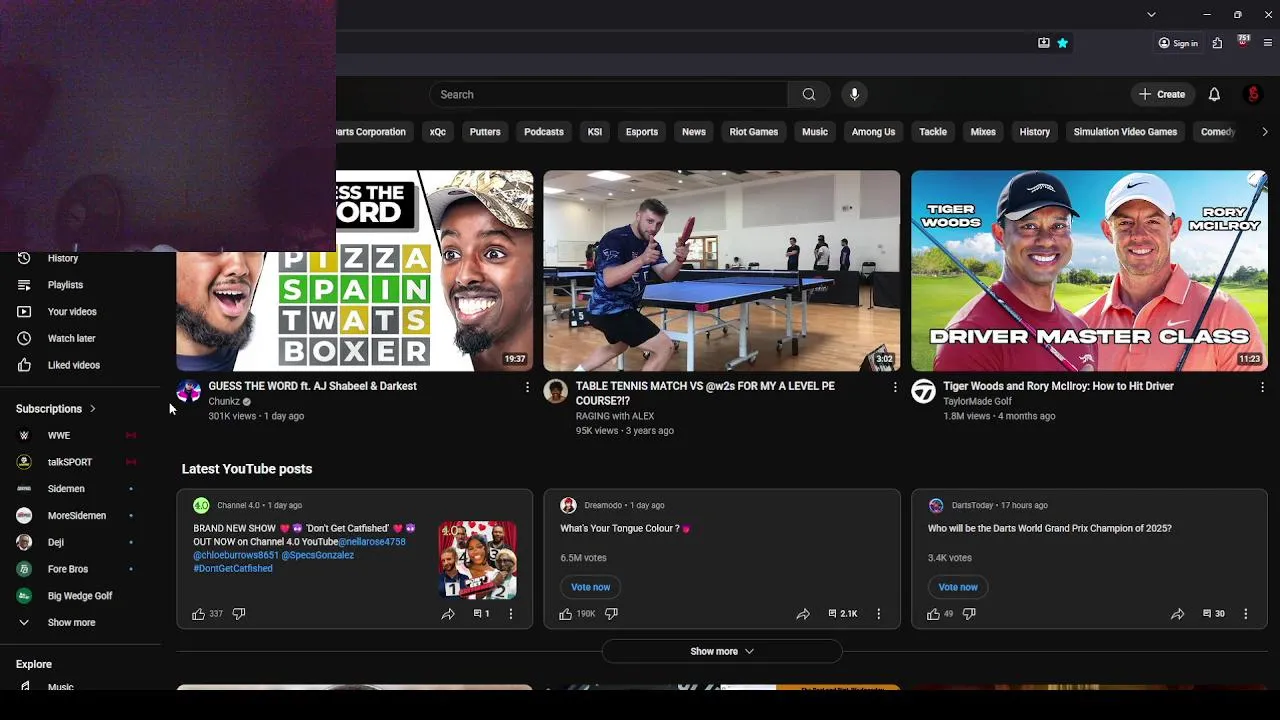Screen dimensions: 1280x720
Task: Click the browser bookmark star icon
Action: [x=1062, y=43]
